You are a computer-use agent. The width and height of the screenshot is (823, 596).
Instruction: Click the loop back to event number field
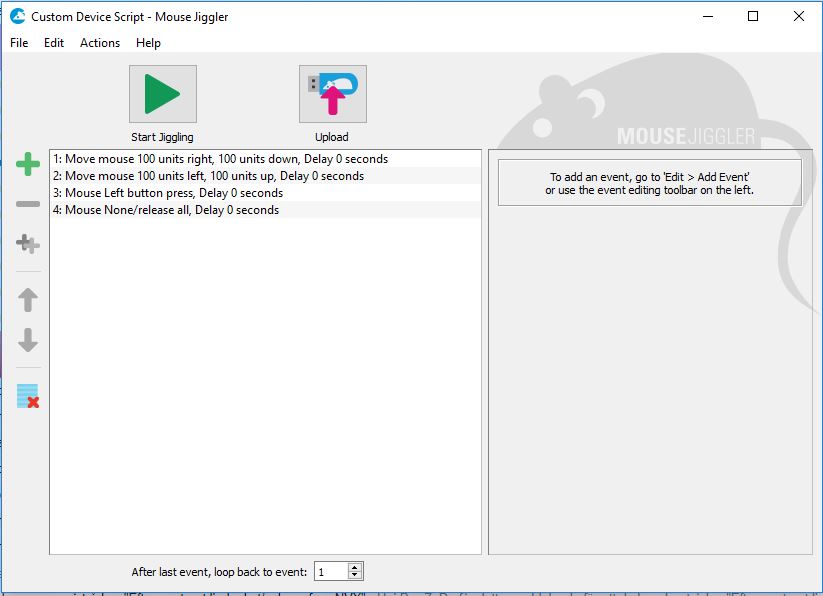(332, 572)
